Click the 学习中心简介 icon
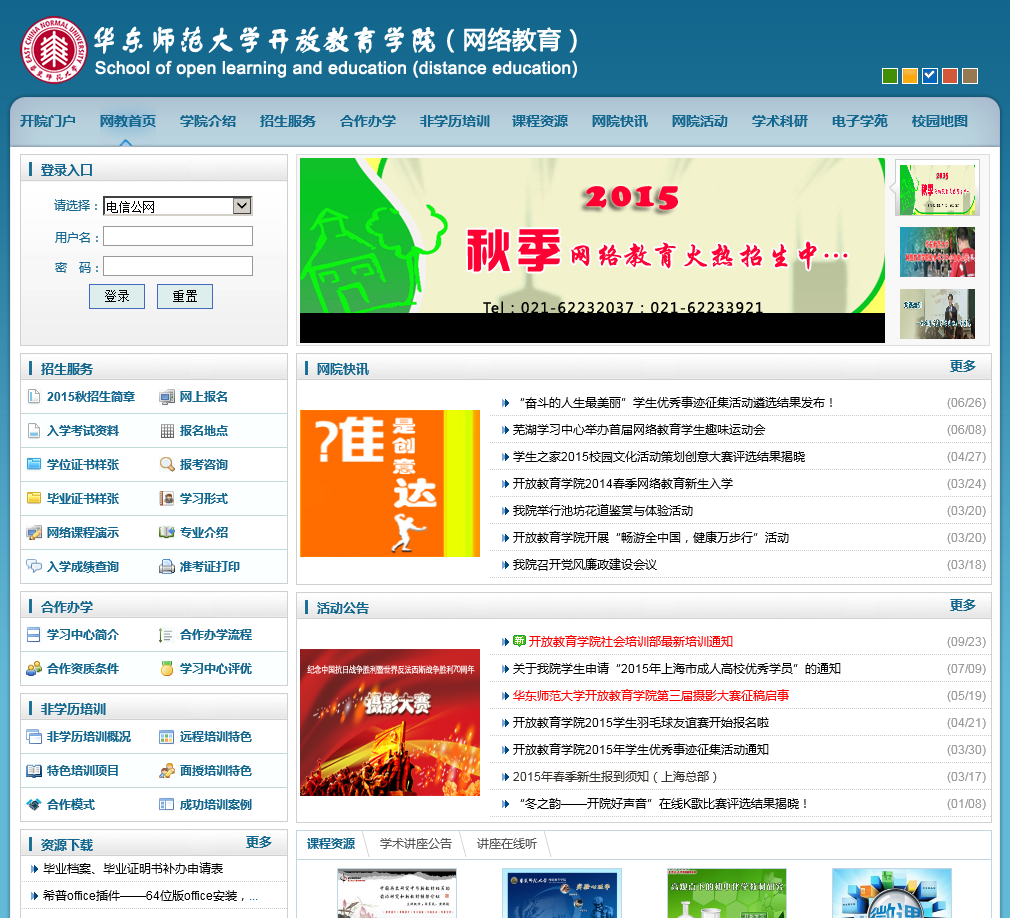This screenshot has height=918, width=1010. 33,635
